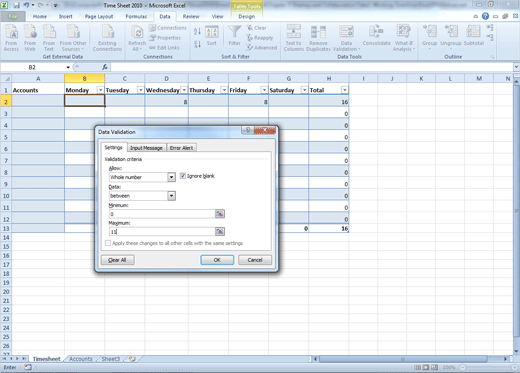The height and width of the screenshot is (373, 520).
Task: Click the From Text import icon
Action: [49, 38]
